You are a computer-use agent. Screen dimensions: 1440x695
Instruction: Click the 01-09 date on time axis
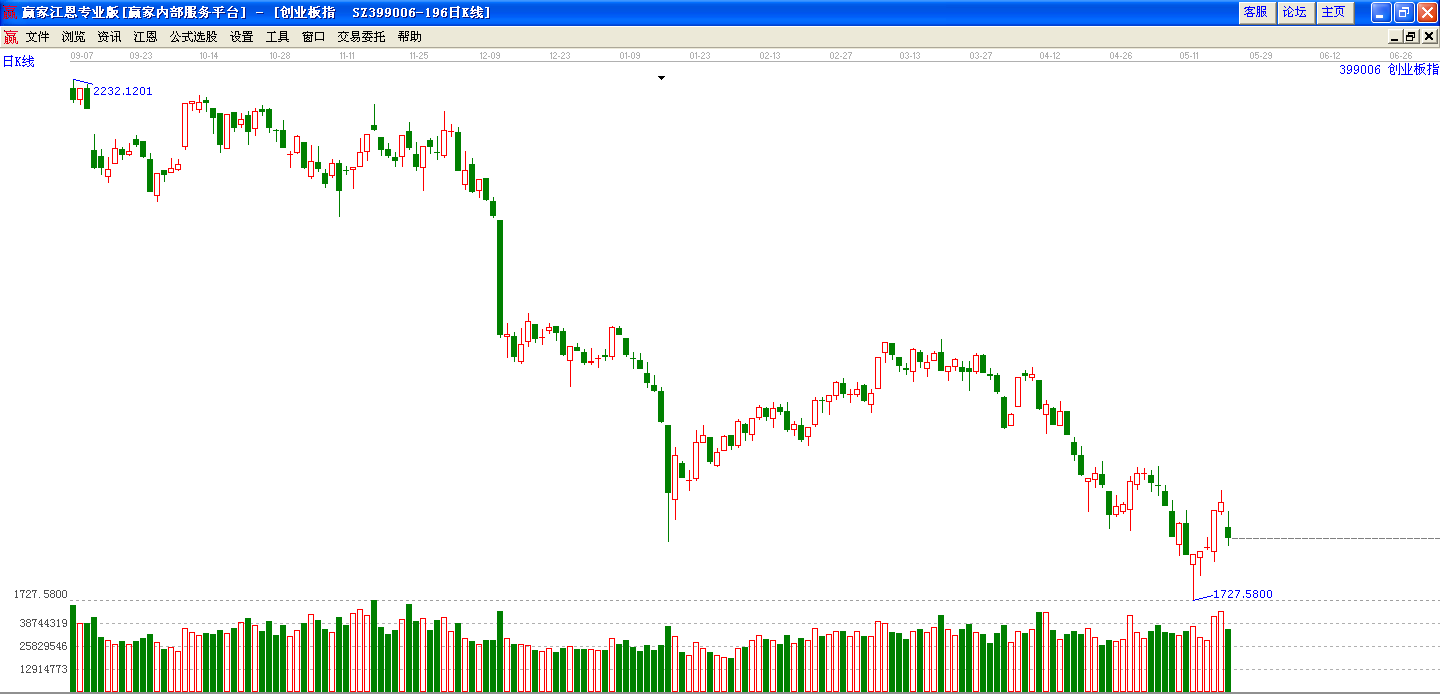coord(630,56)
